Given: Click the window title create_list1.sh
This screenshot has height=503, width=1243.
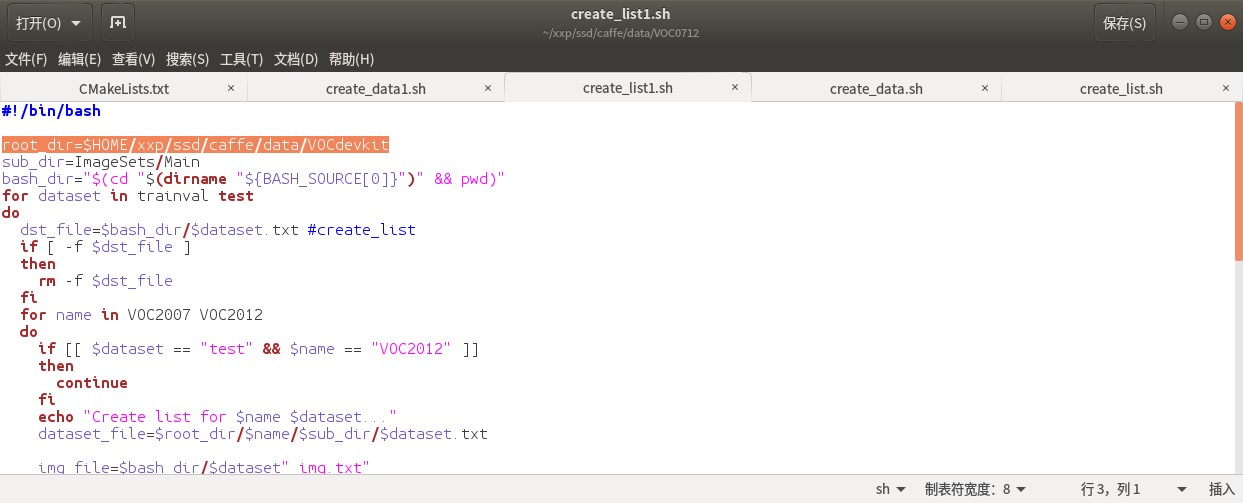Looking at the screenshot, I should [620, 14].
